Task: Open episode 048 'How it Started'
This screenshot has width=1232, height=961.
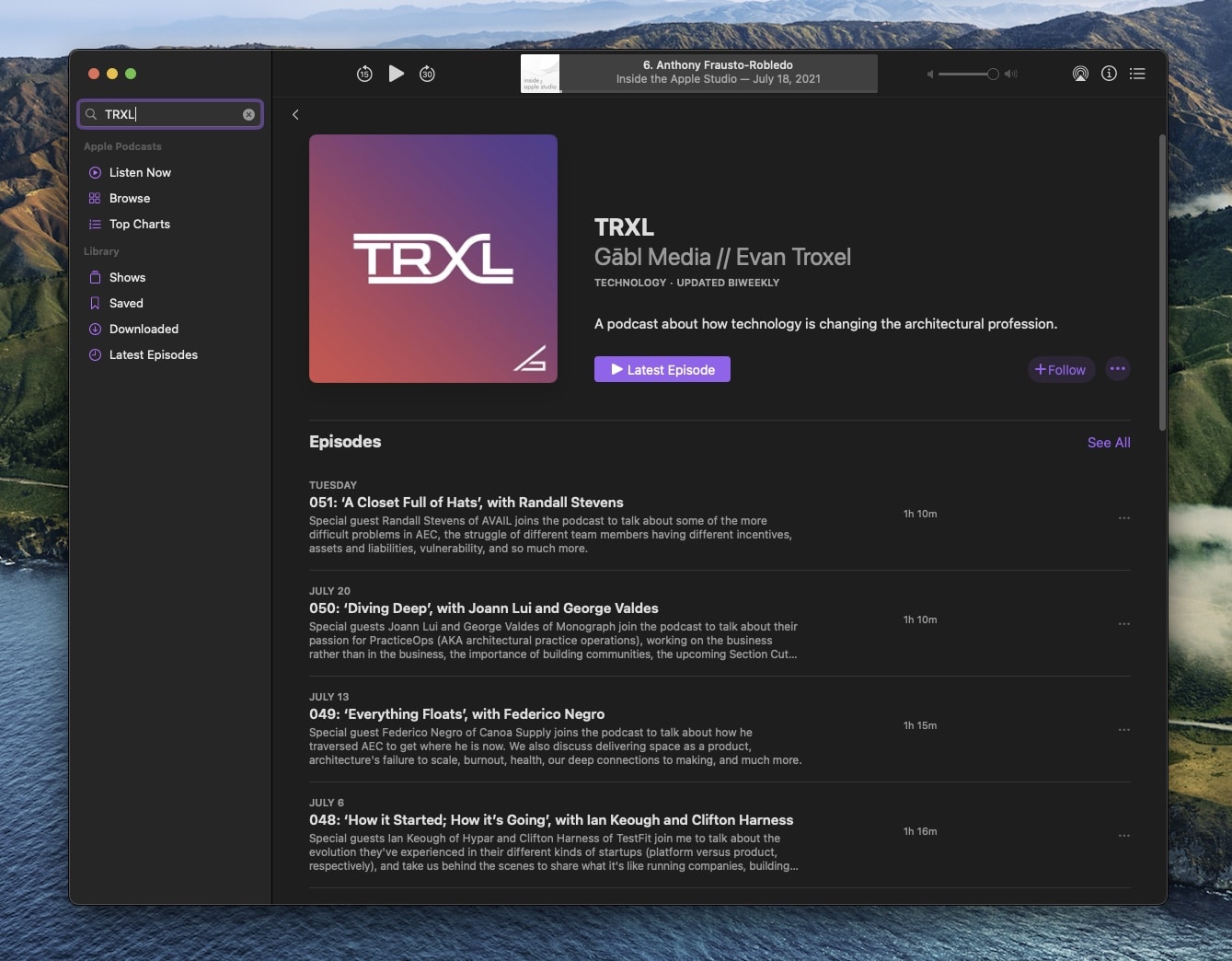Action: [551, 820]
